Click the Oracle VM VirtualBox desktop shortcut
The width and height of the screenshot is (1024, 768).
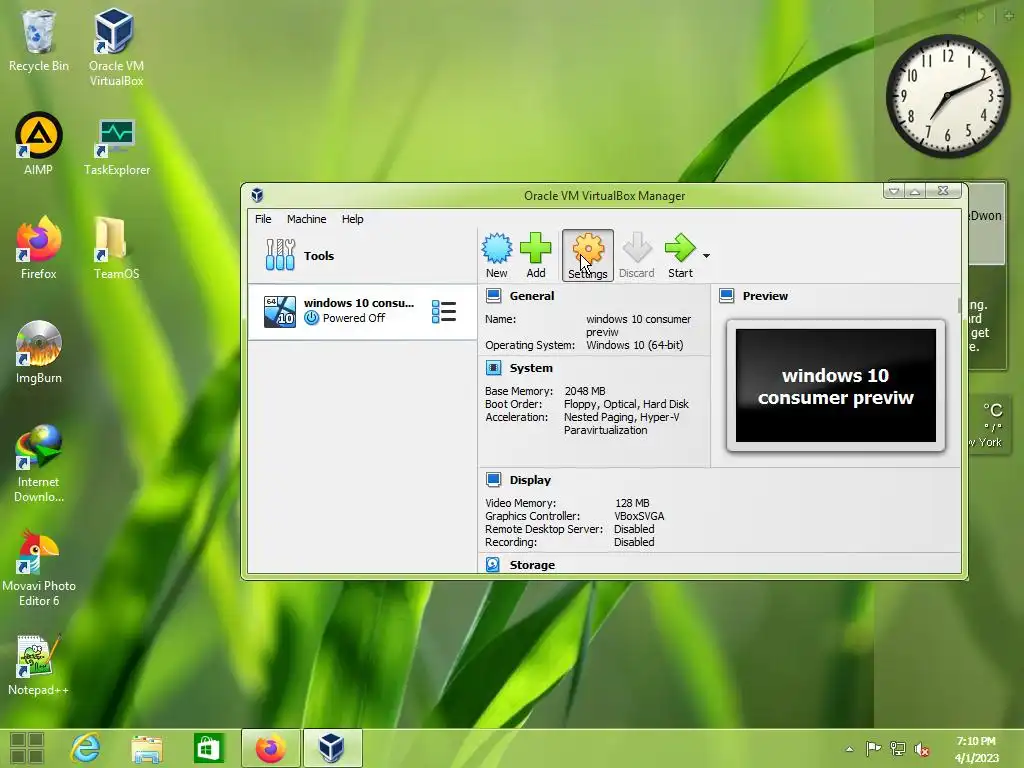coord(116,47)
